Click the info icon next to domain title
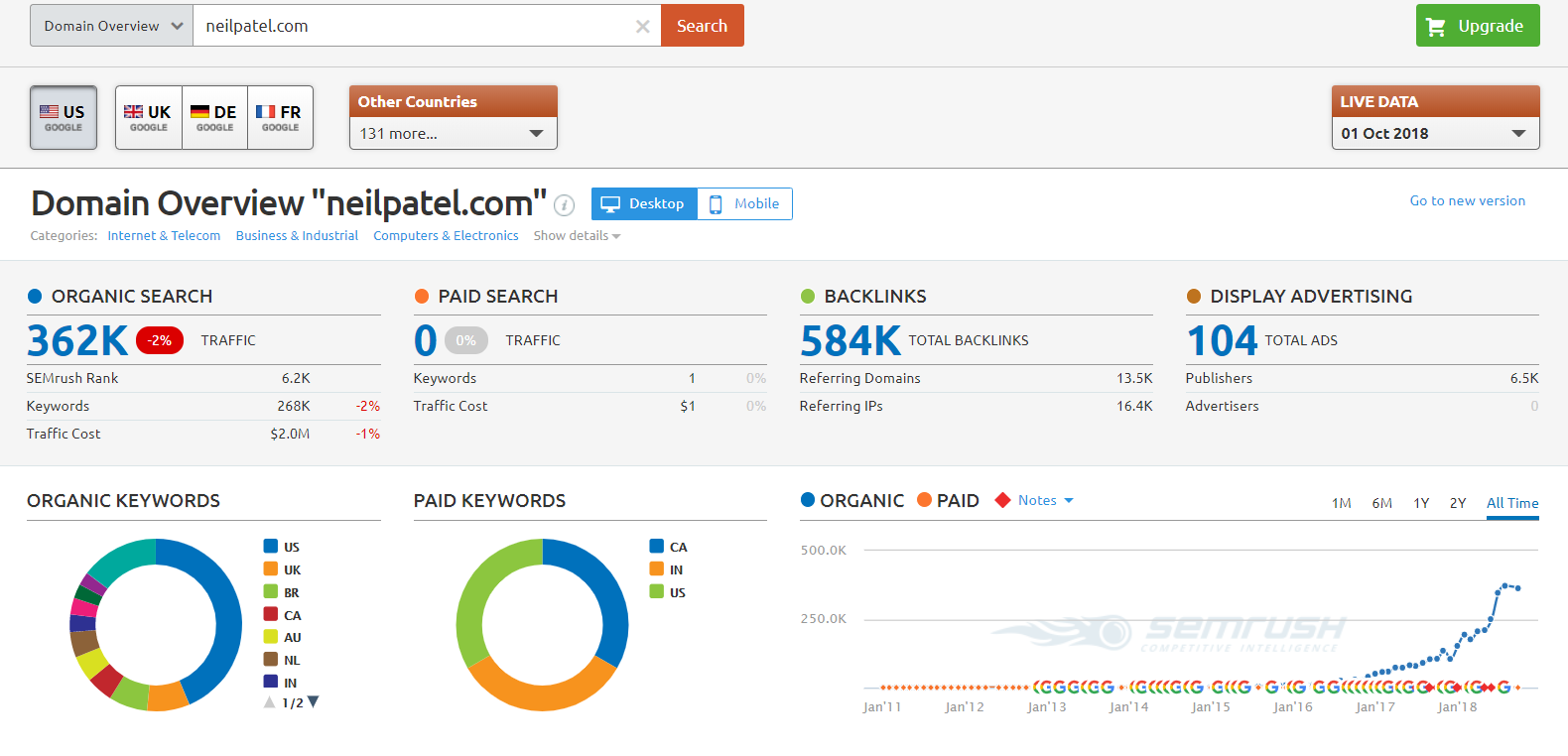 [564, 205]
